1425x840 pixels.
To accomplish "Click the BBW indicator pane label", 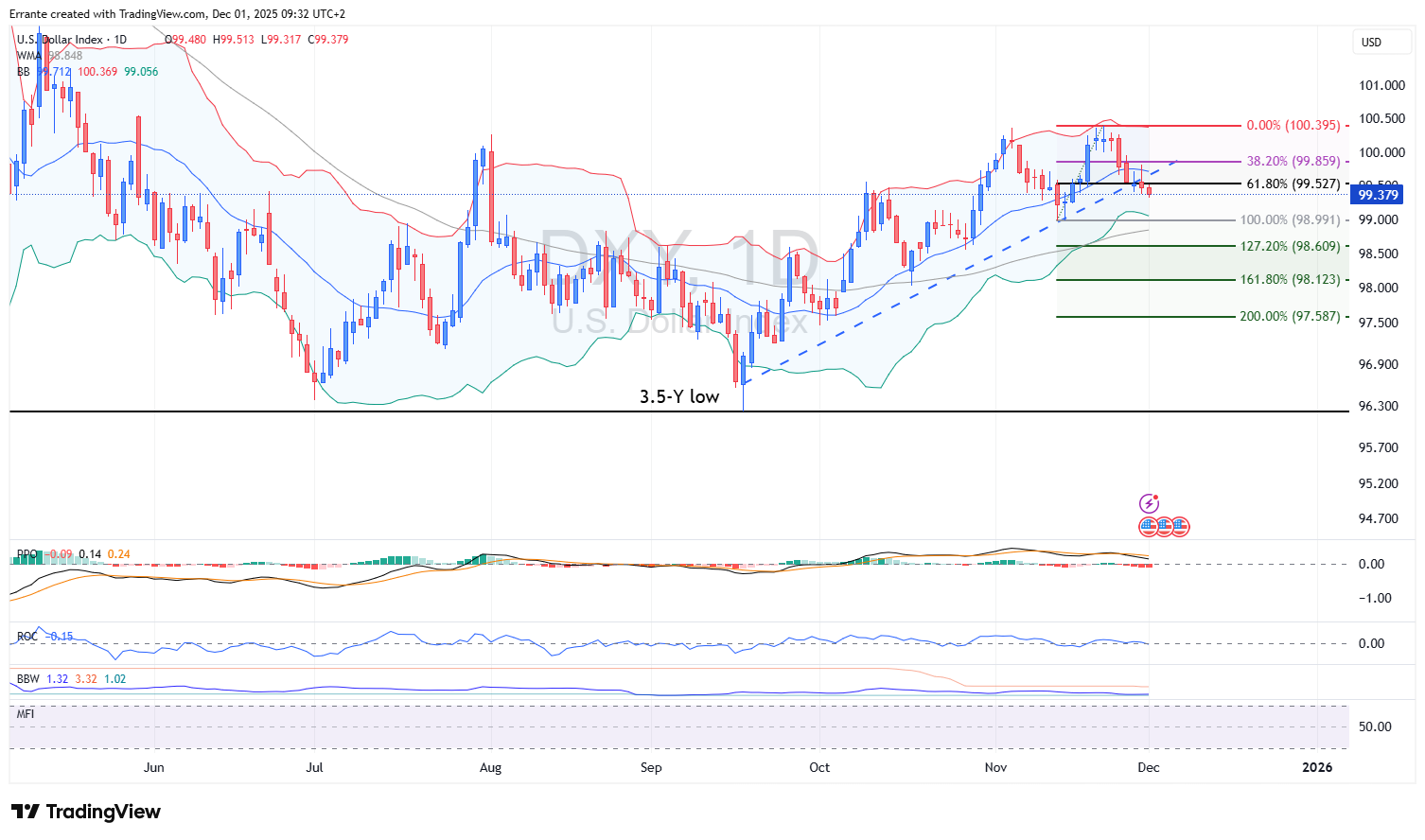I will [28, 679].
